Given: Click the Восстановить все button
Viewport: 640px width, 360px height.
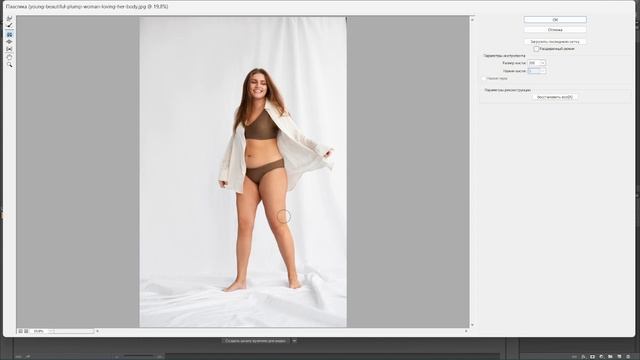Looking at the screenshot, I should (555, 97).
